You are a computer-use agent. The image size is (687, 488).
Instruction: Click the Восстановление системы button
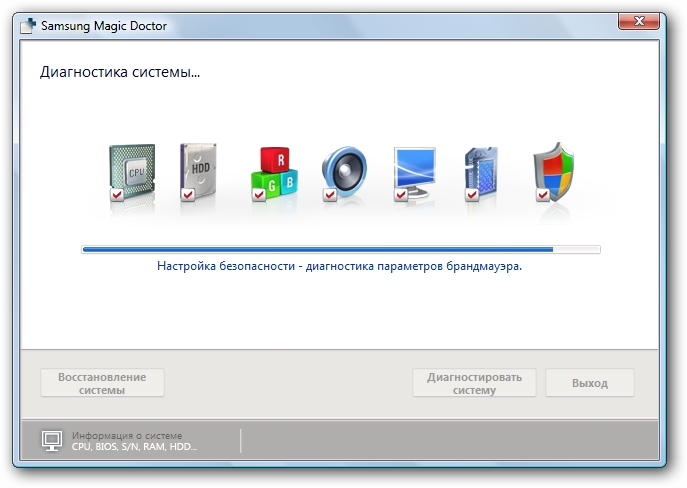coord(103,383)
